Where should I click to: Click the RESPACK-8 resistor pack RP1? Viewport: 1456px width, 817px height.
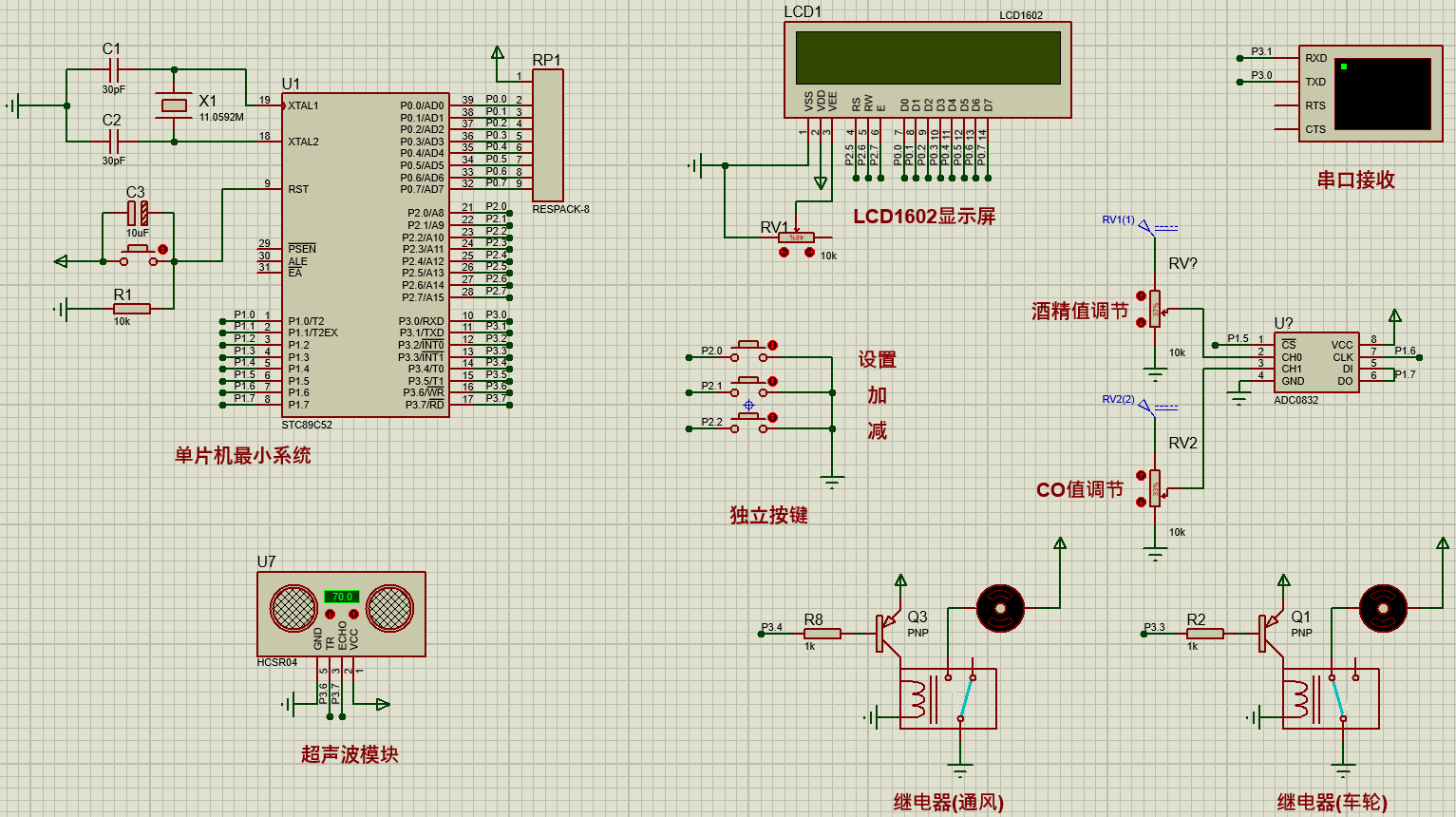pyautogui.click(x=548, y=136)
